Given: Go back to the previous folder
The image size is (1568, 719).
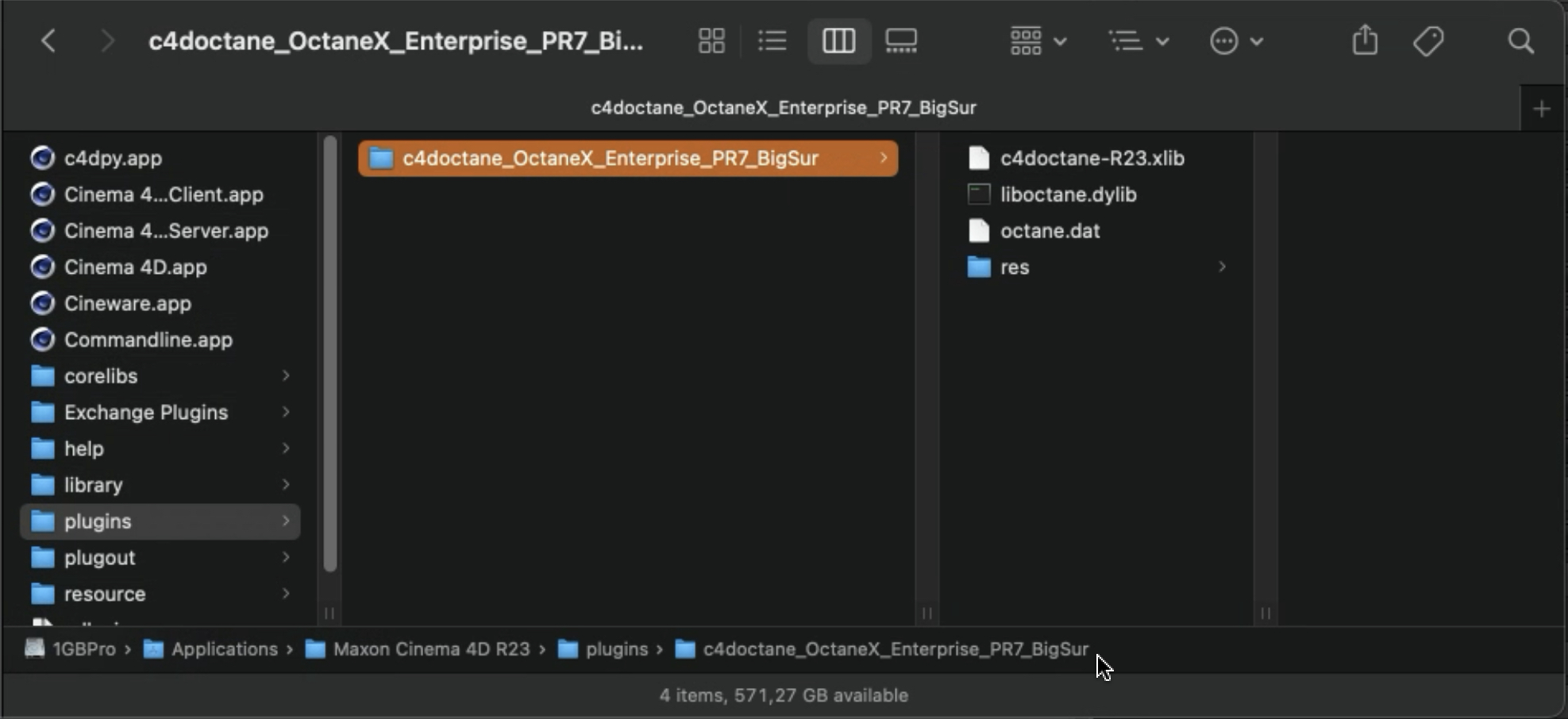Looking at the screenshot, I should [49, 40].
